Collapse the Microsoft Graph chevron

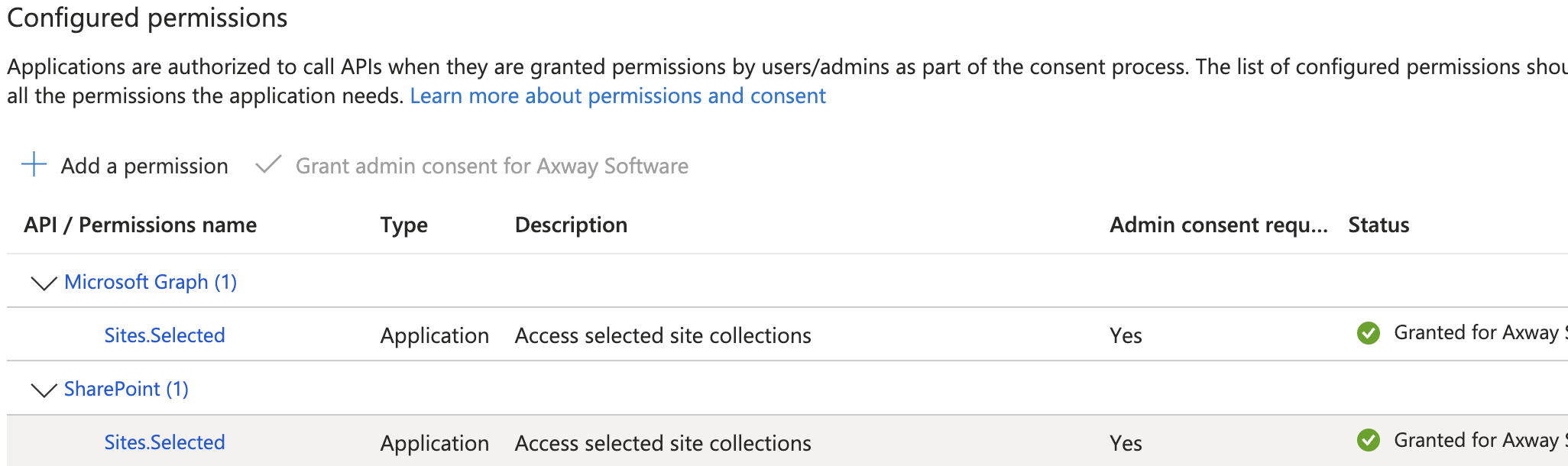tap(44, 283)
